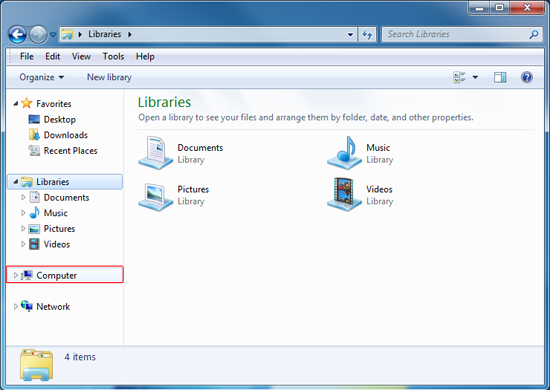Screen dimensions: 550x390
Task: Select the Documents library large icon
Action: [156, 153]
